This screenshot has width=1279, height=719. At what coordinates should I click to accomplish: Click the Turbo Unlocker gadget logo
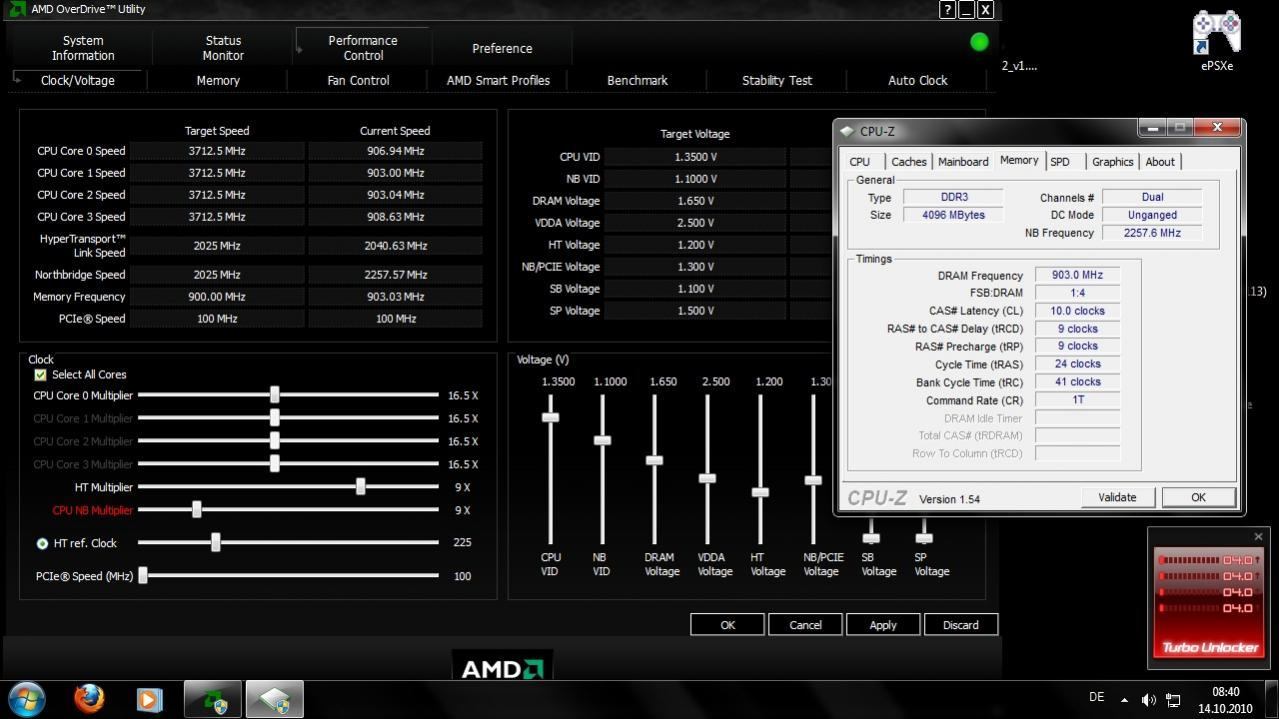click(1209, 647)
